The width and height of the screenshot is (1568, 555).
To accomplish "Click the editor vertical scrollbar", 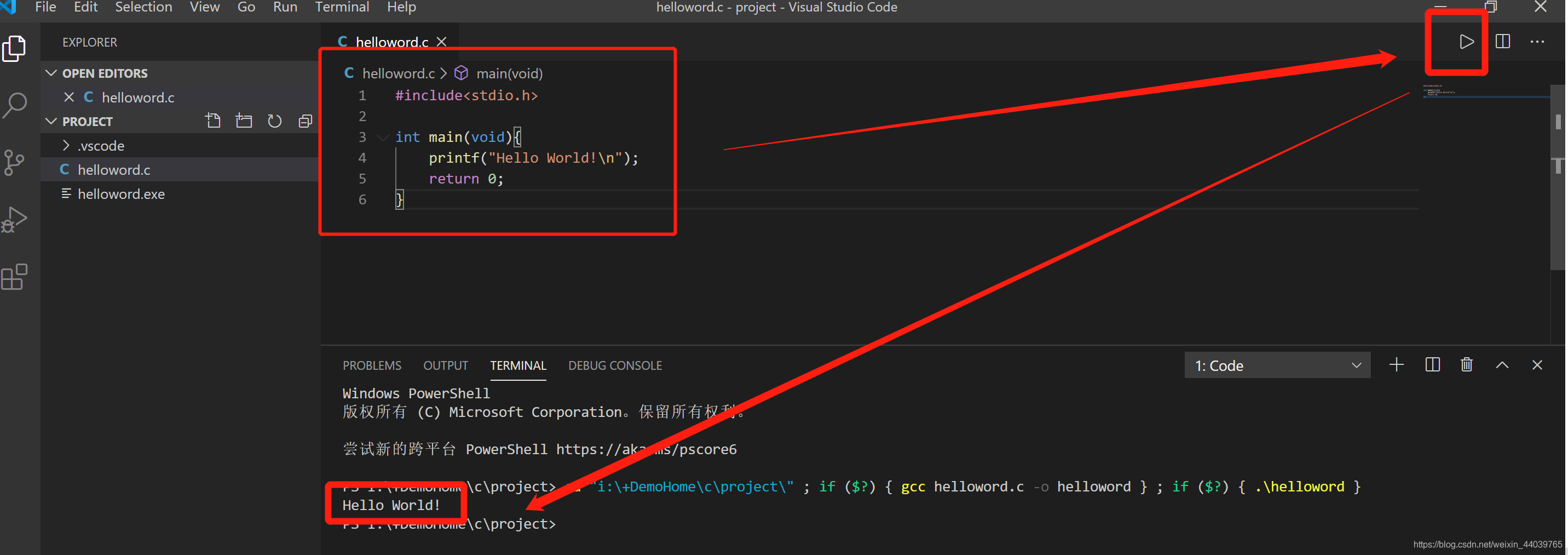I will pos(1558,176).
